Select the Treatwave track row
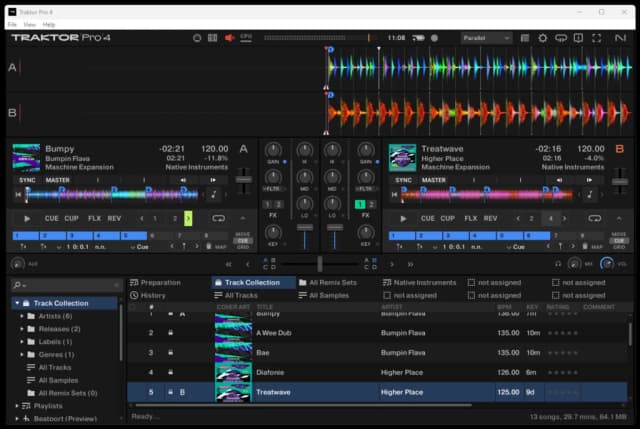The image size is (640, 429). [x=377, y=392]
